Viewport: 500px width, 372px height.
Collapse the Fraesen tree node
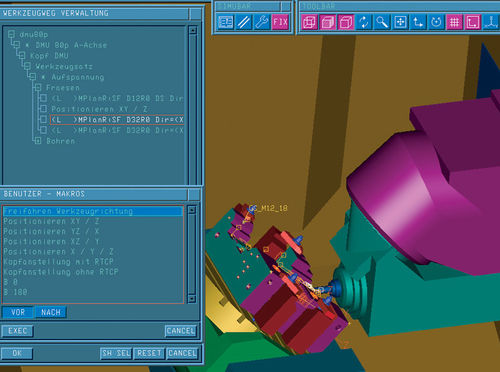(38, 88)
